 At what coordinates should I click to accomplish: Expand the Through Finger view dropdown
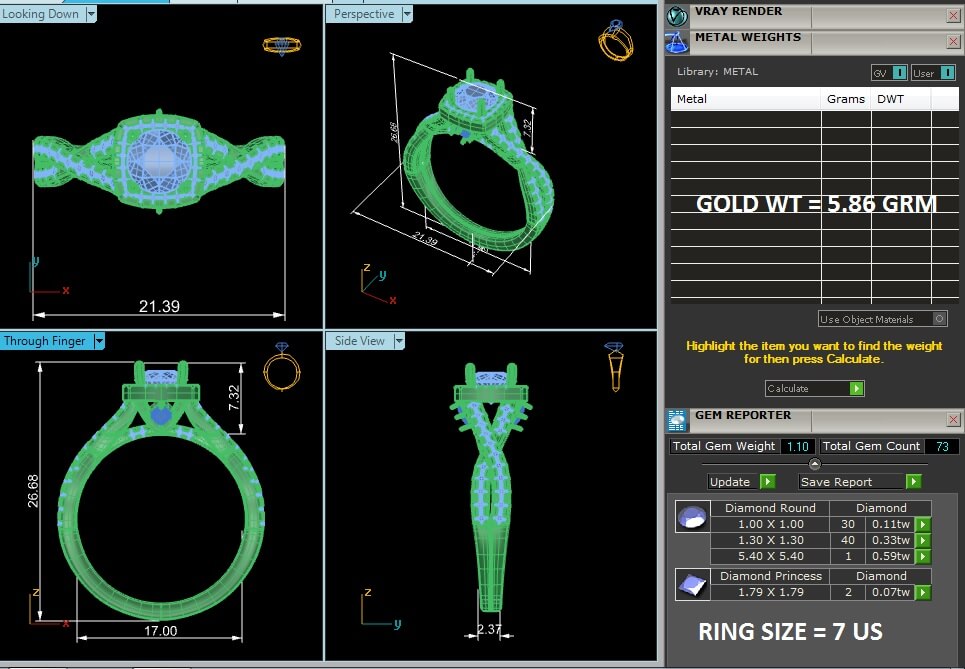tap(98, 341)
